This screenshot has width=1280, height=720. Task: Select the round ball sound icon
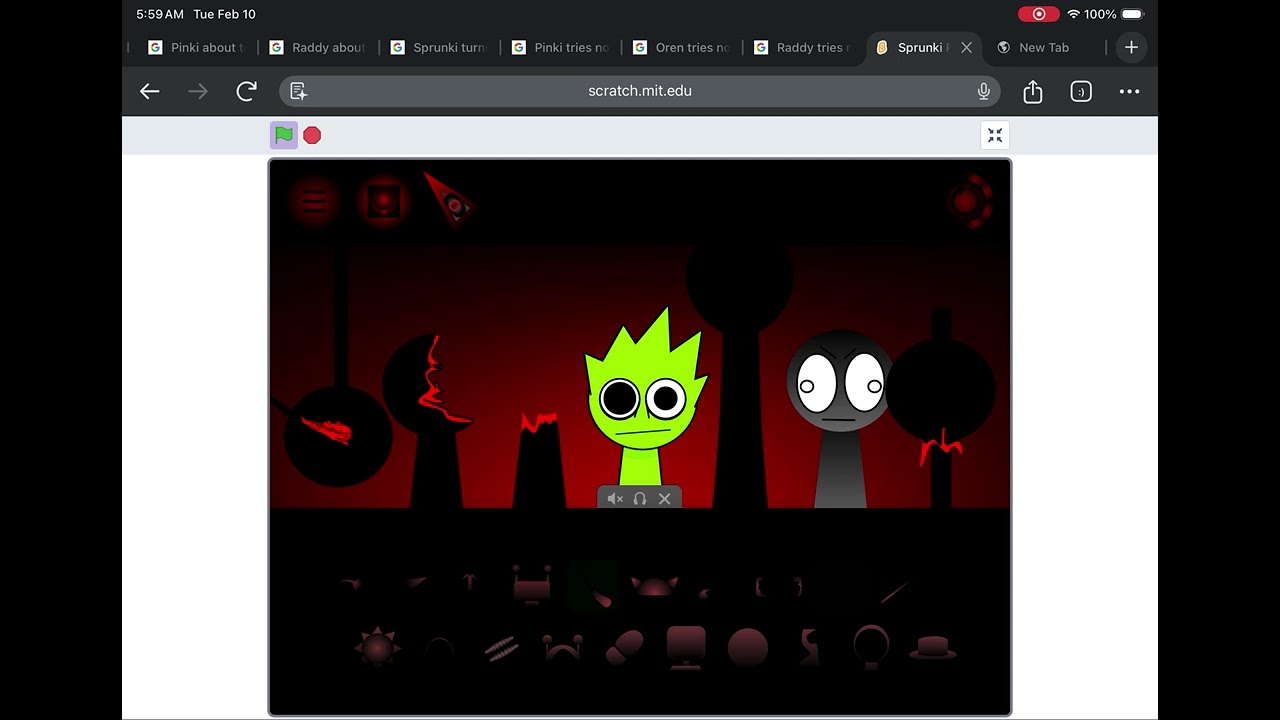pos(748,647)
